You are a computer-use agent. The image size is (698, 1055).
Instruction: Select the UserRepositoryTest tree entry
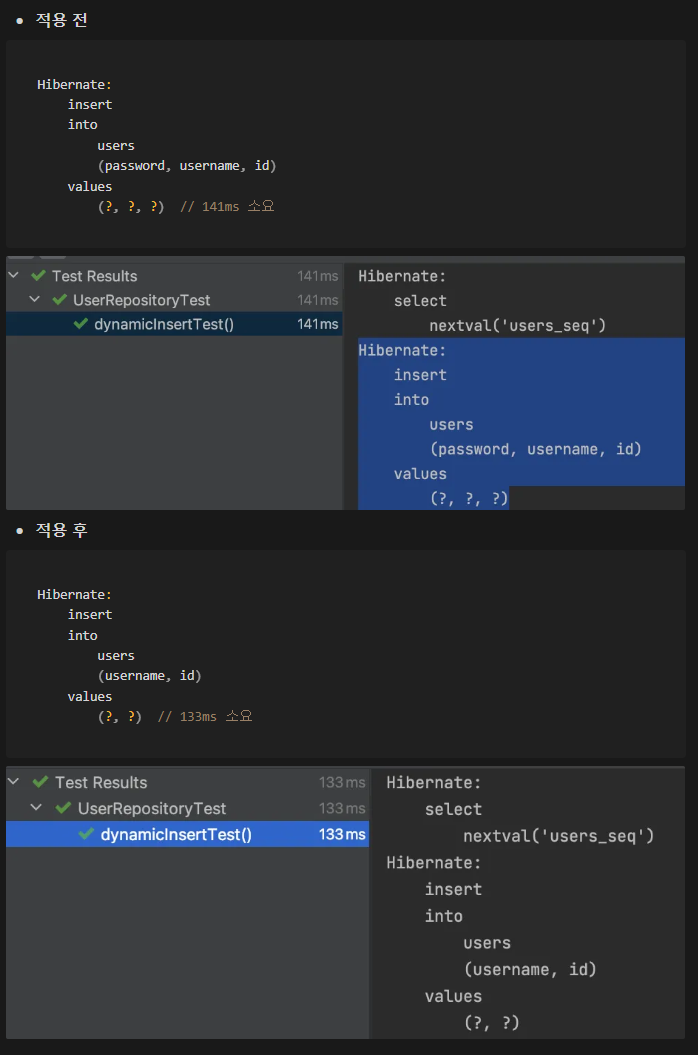pos(145,300)
